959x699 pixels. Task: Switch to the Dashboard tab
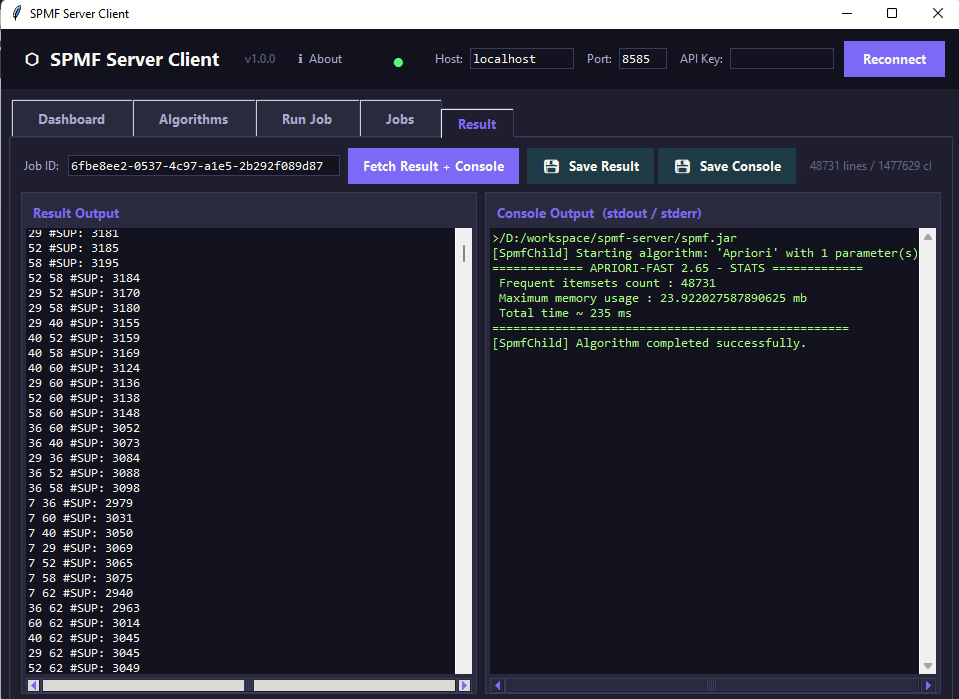[71, 119]
